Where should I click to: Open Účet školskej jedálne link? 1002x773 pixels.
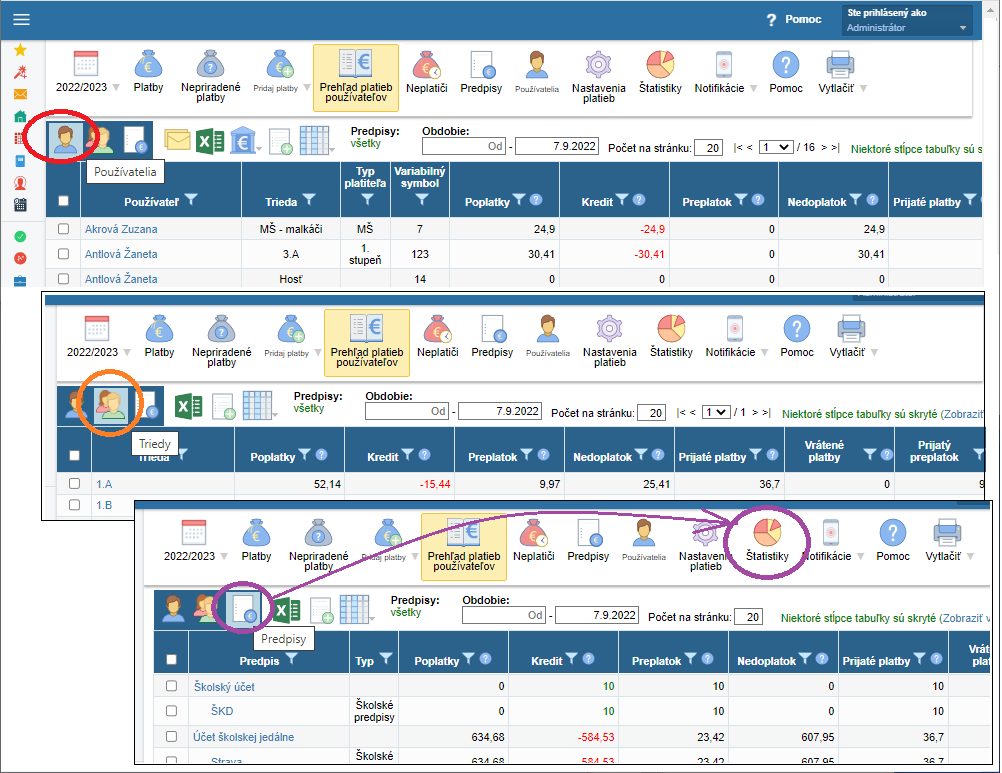click(x=243, y=737)
